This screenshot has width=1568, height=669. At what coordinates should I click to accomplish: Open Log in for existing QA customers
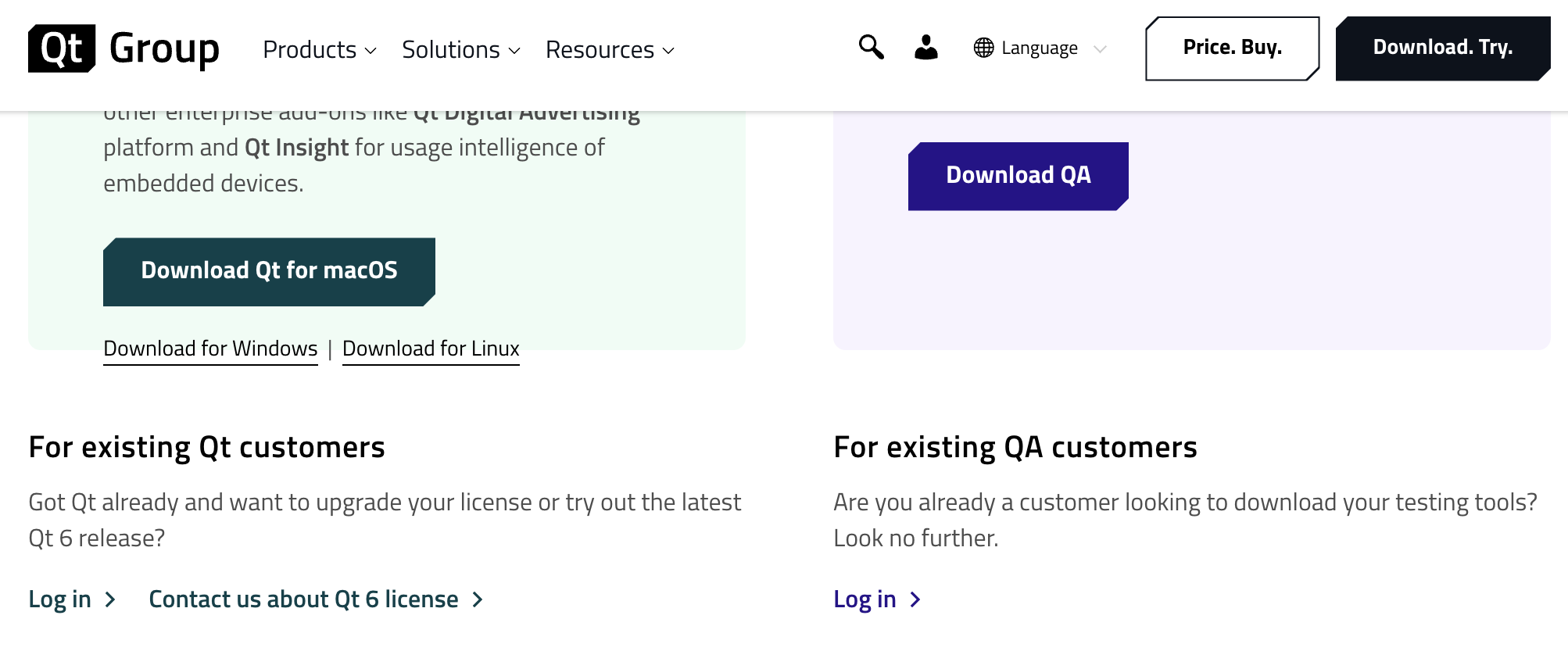tap(865, 599)
